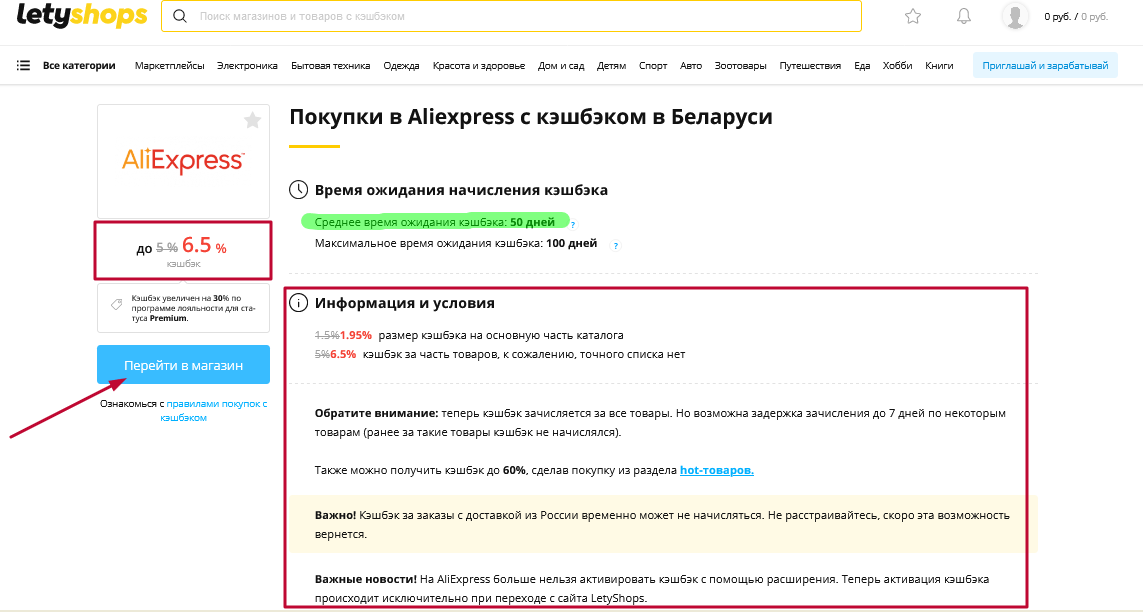Click the page heading Покупки в Aliexpress
1143x612 pixels.
[x=531, y=117]
